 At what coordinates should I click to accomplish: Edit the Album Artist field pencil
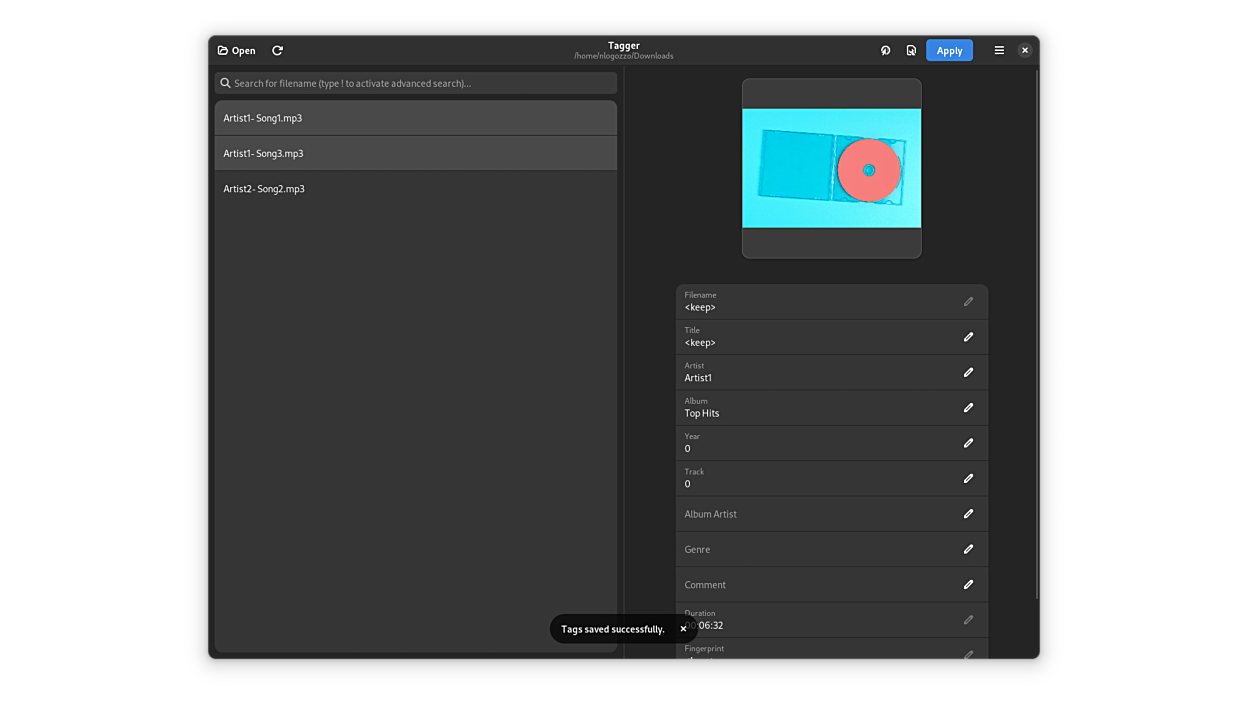[x=968, y=514]
